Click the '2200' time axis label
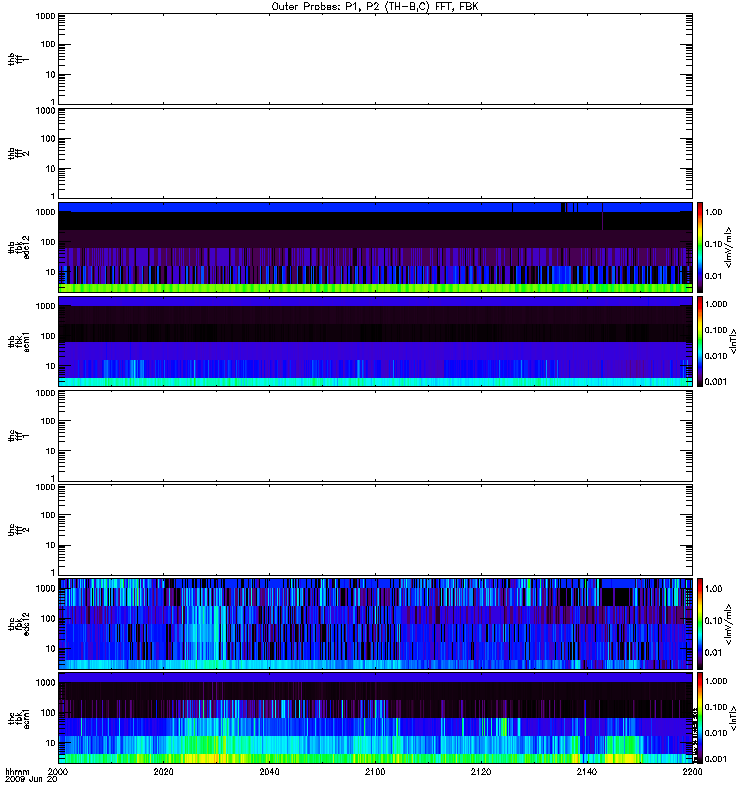The image size is (750, 800). coord(692,771)
